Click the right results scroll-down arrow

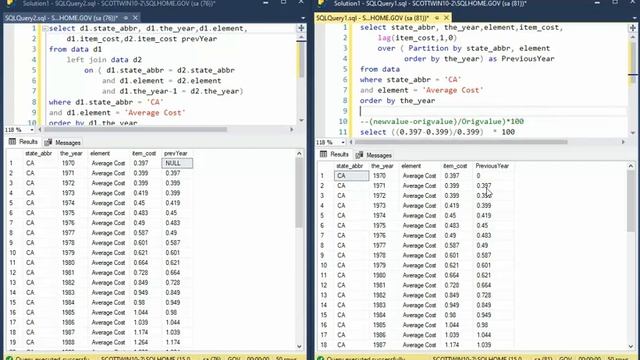pyautogui.click(x=631, y=346)
